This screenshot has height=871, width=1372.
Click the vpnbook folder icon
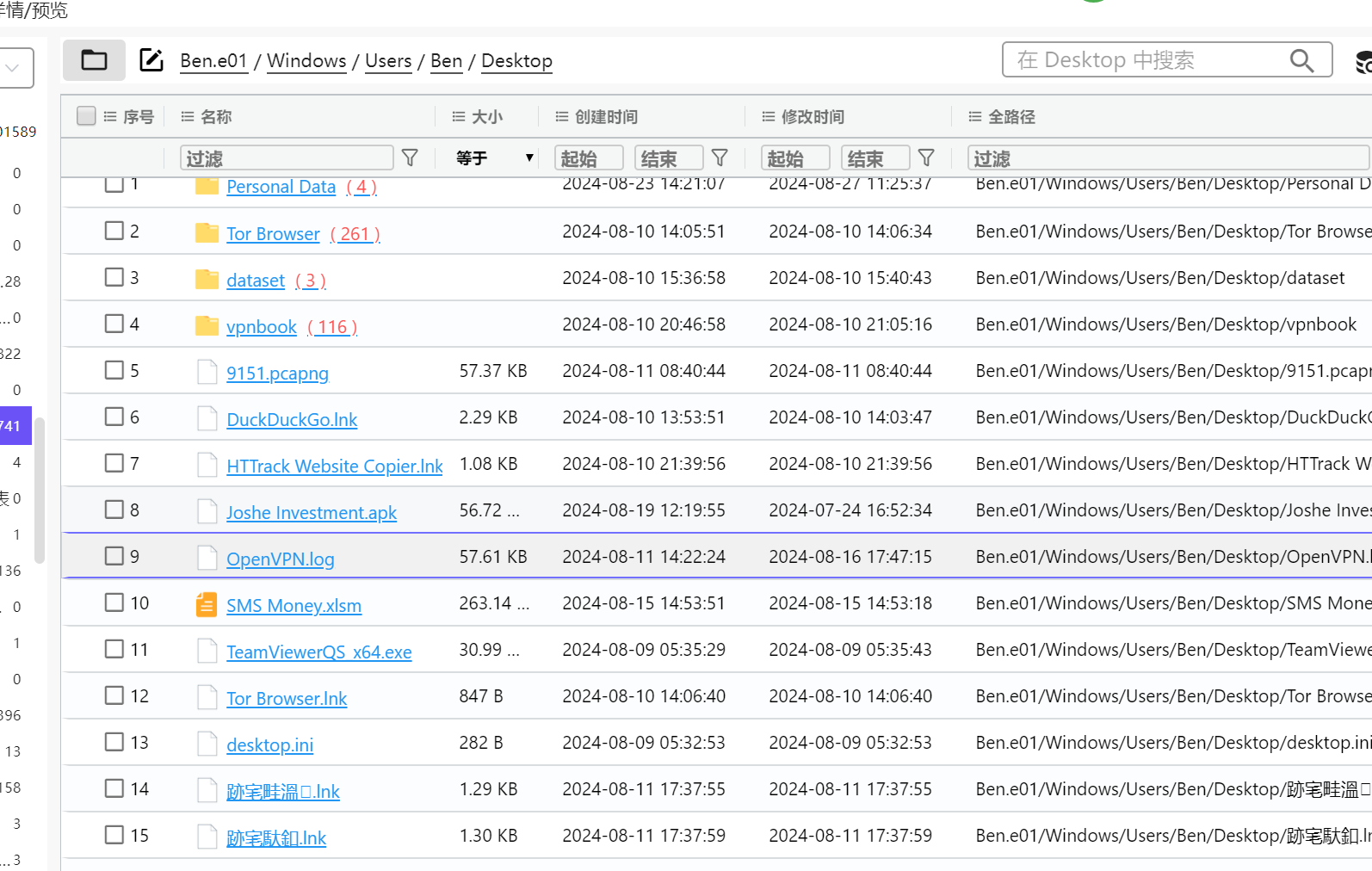[207, 325]
